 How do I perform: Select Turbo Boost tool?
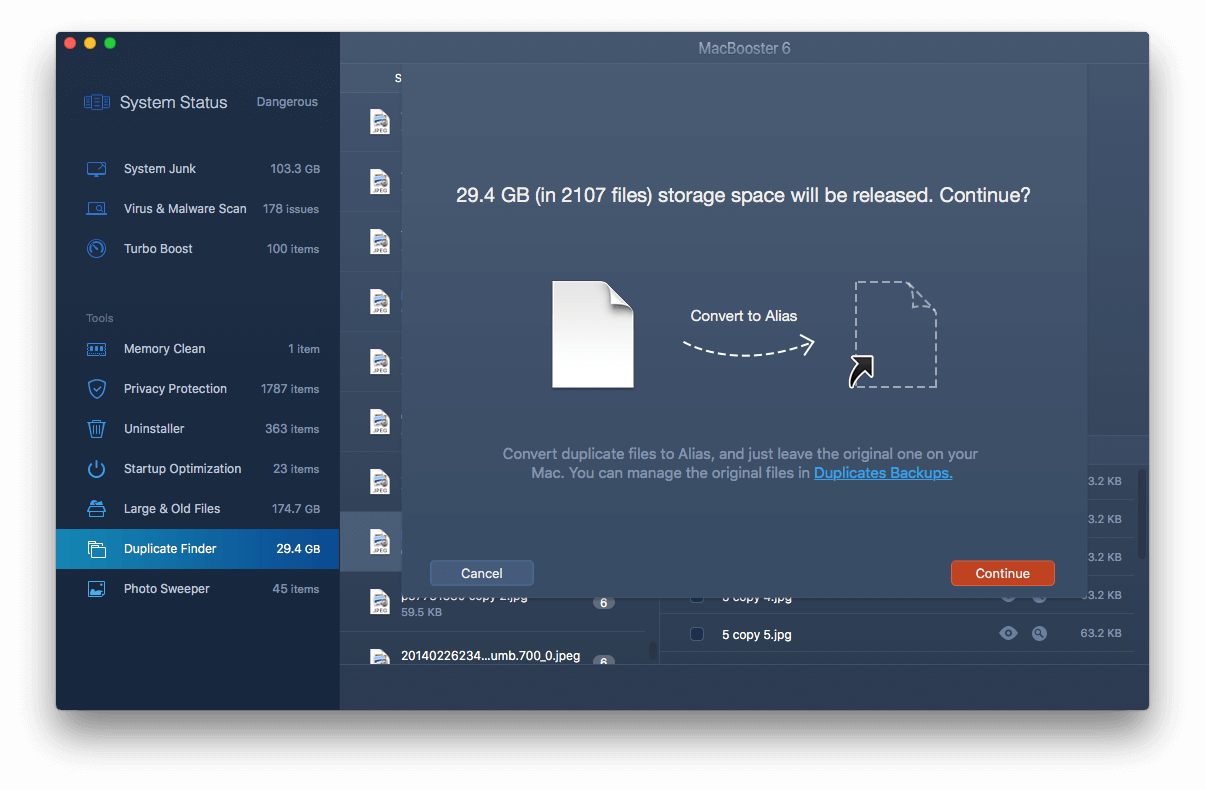[158, 249]
